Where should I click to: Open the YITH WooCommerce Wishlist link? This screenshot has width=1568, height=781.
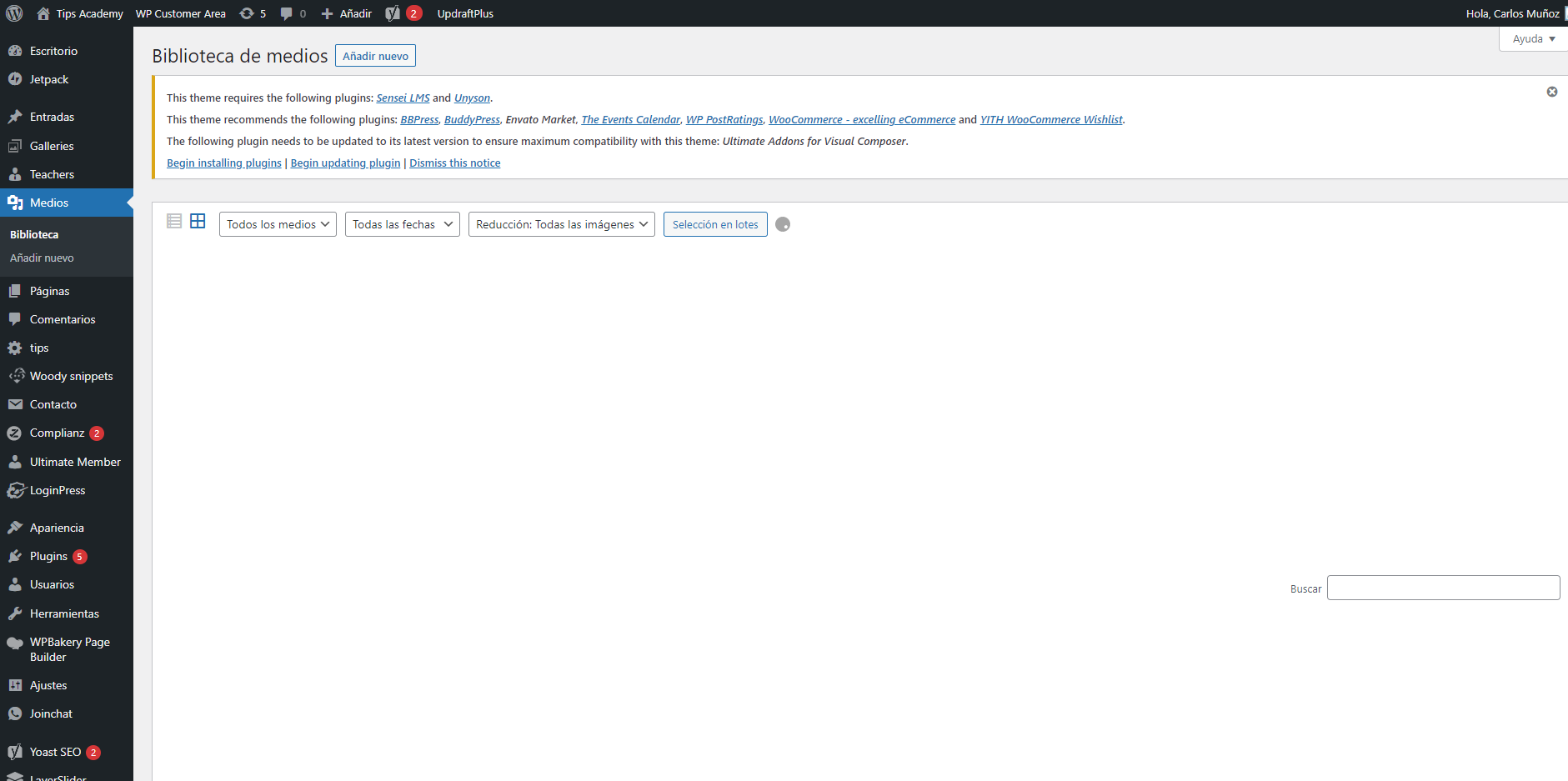tap(1051, 119)
